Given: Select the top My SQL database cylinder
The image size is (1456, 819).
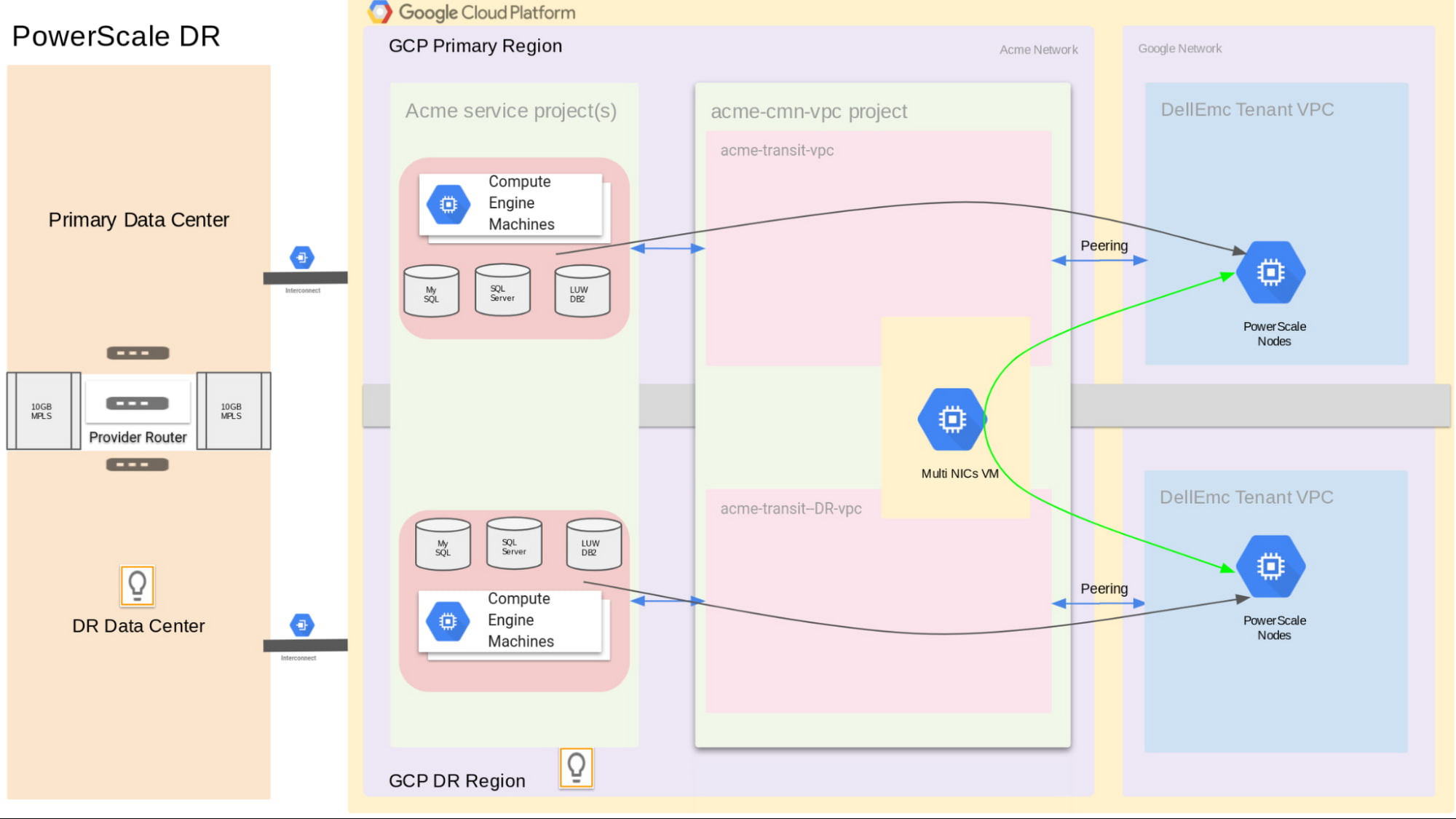Looking at the screenshot, I should click(x=431, y=291).
